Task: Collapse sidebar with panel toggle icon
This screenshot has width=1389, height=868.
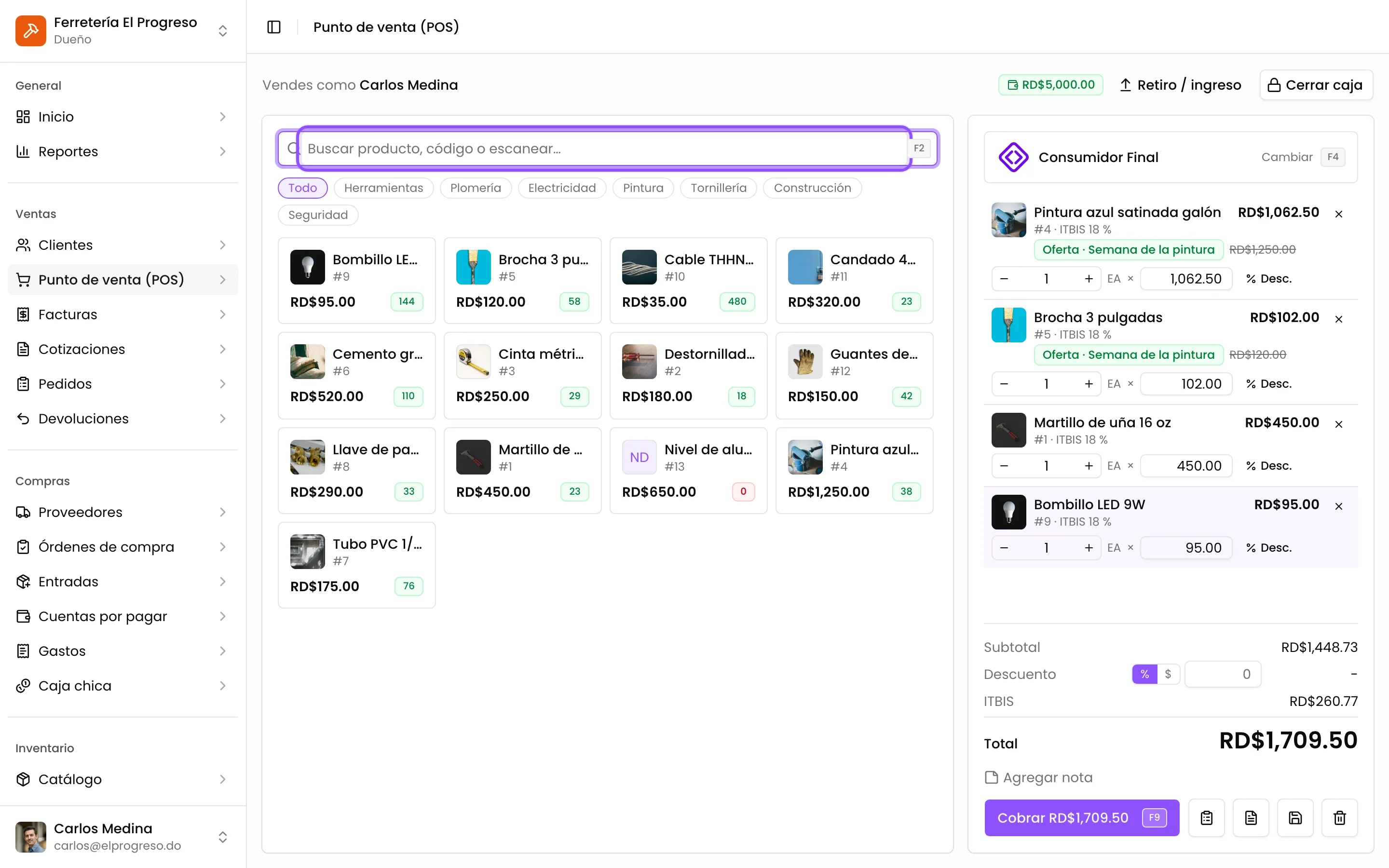Action: click(274, 27)
